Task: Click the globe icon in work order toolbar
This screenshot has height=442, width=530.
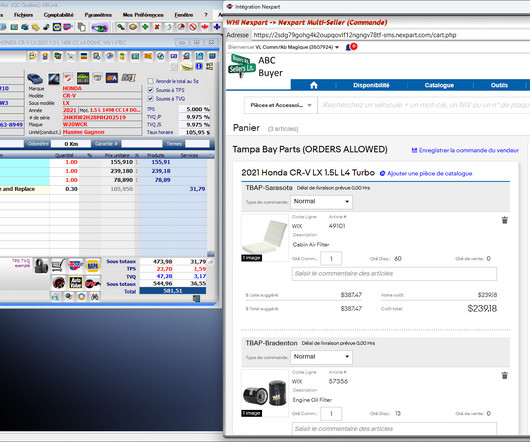Action: (x=161, y=56)
